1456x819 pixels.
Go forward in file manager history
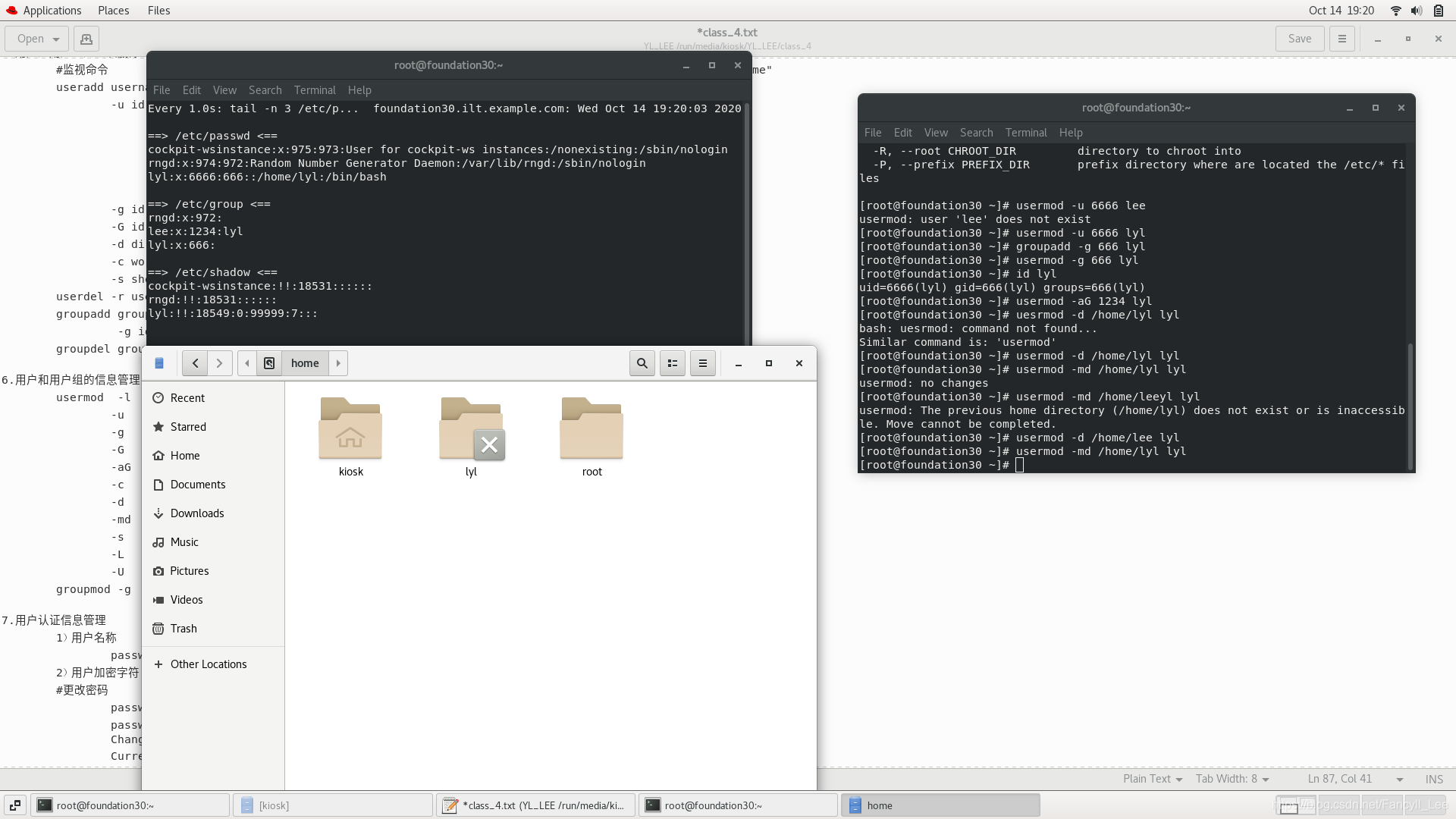click(x=219, y=363)
